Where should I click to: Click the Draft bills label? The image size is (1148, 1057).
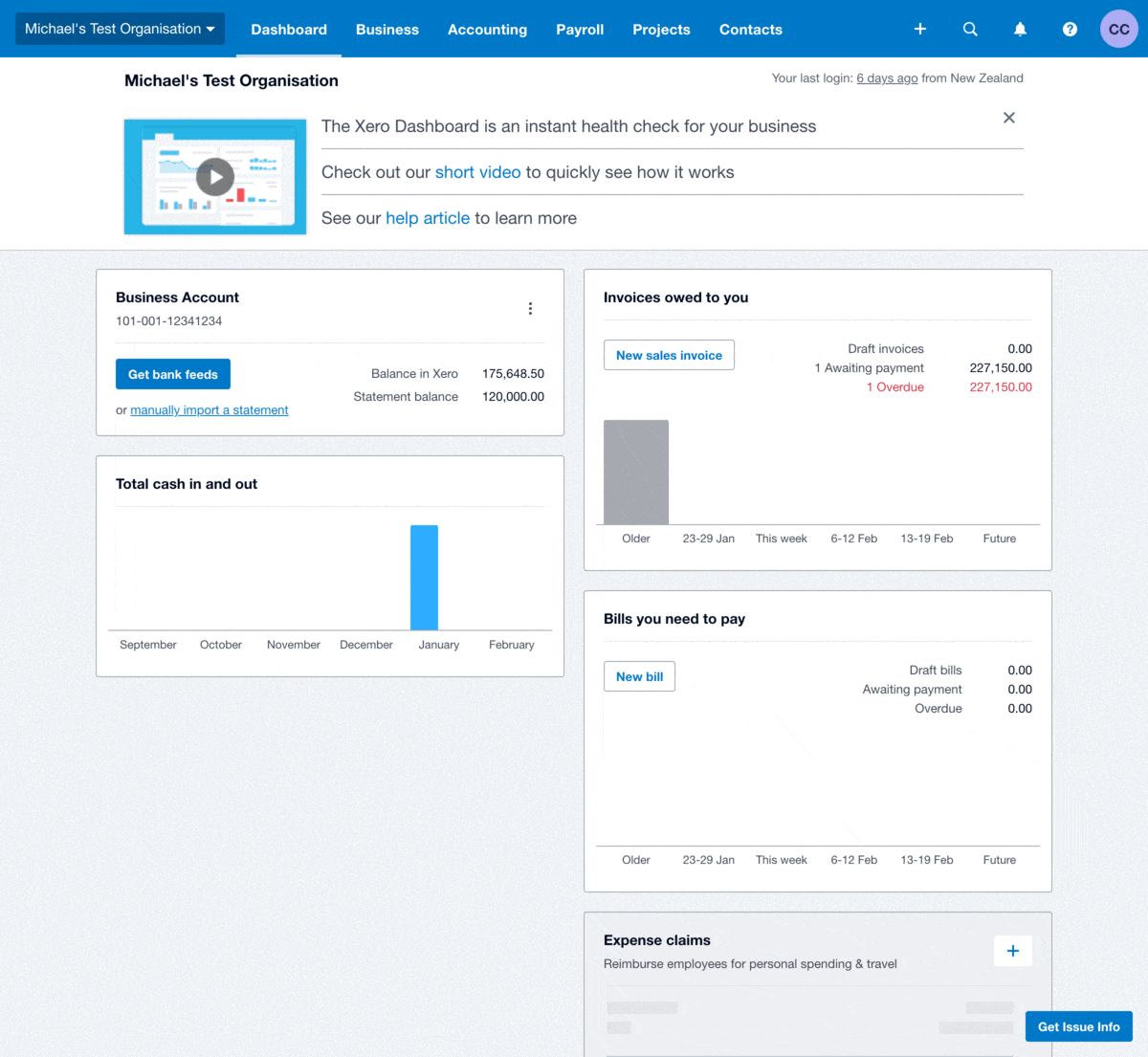(936, 671)
